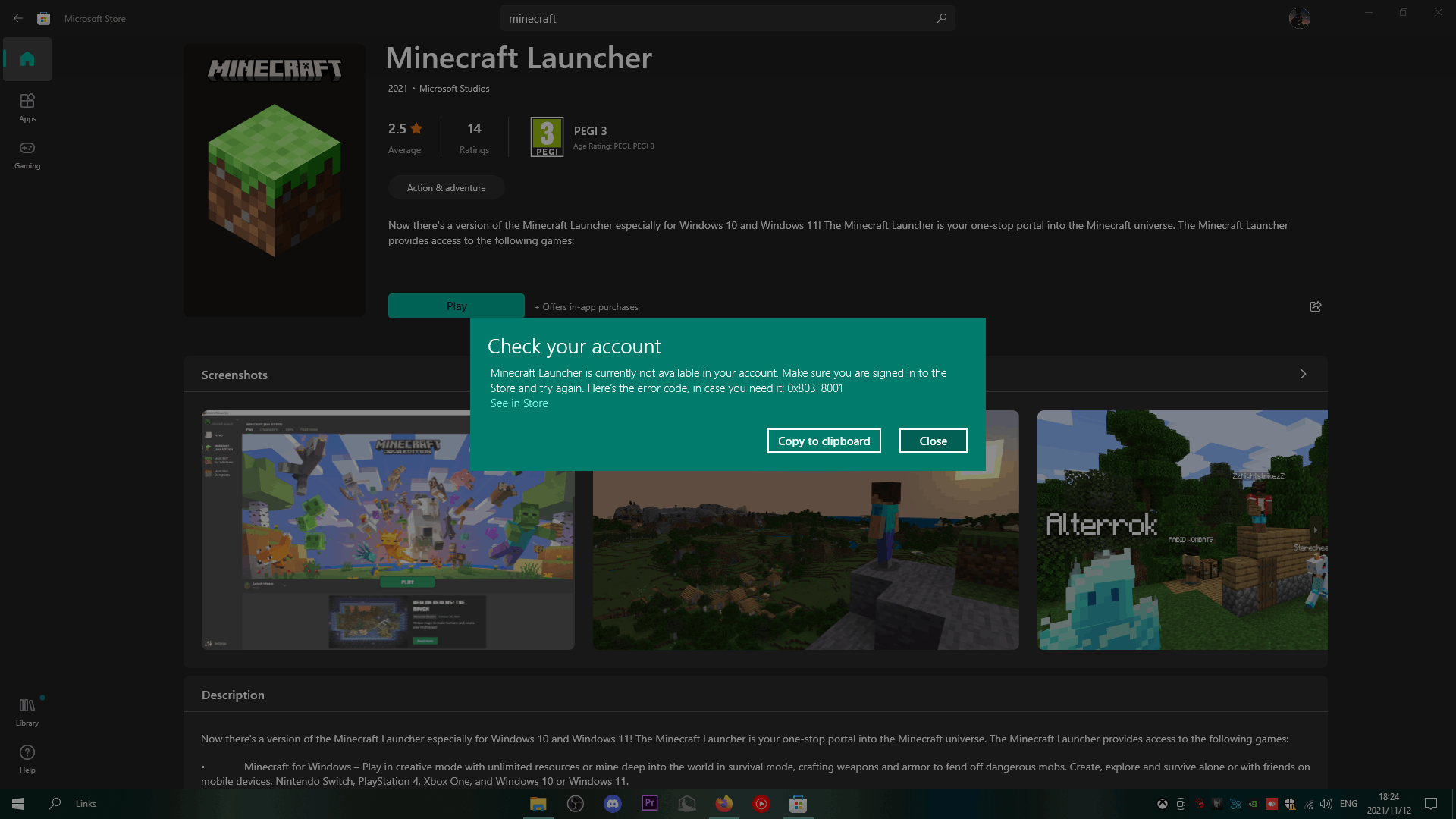1456x819 pixels.
Task: Close the Check your account dialog
Action: [x=933, y=441]
